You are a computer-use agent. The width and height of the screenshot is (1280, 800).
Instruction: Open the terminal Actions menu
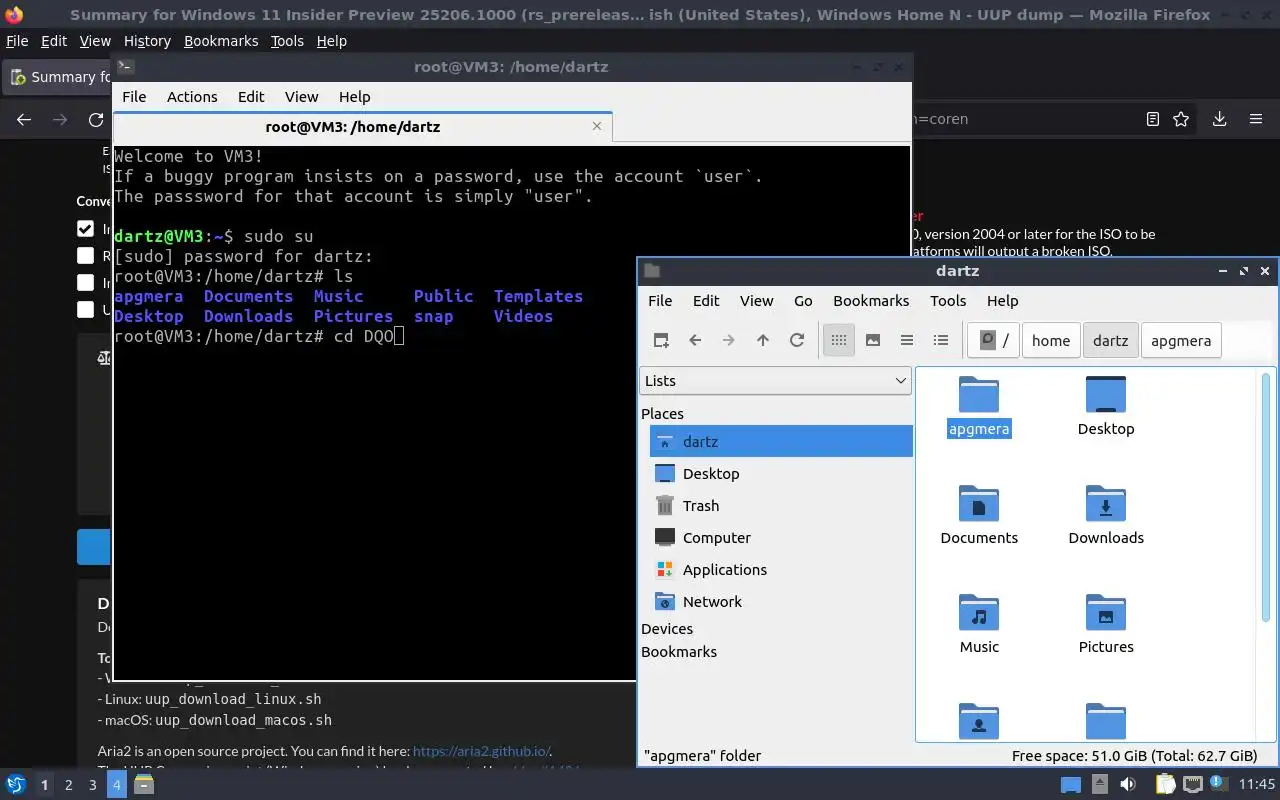tap(192, 96)
